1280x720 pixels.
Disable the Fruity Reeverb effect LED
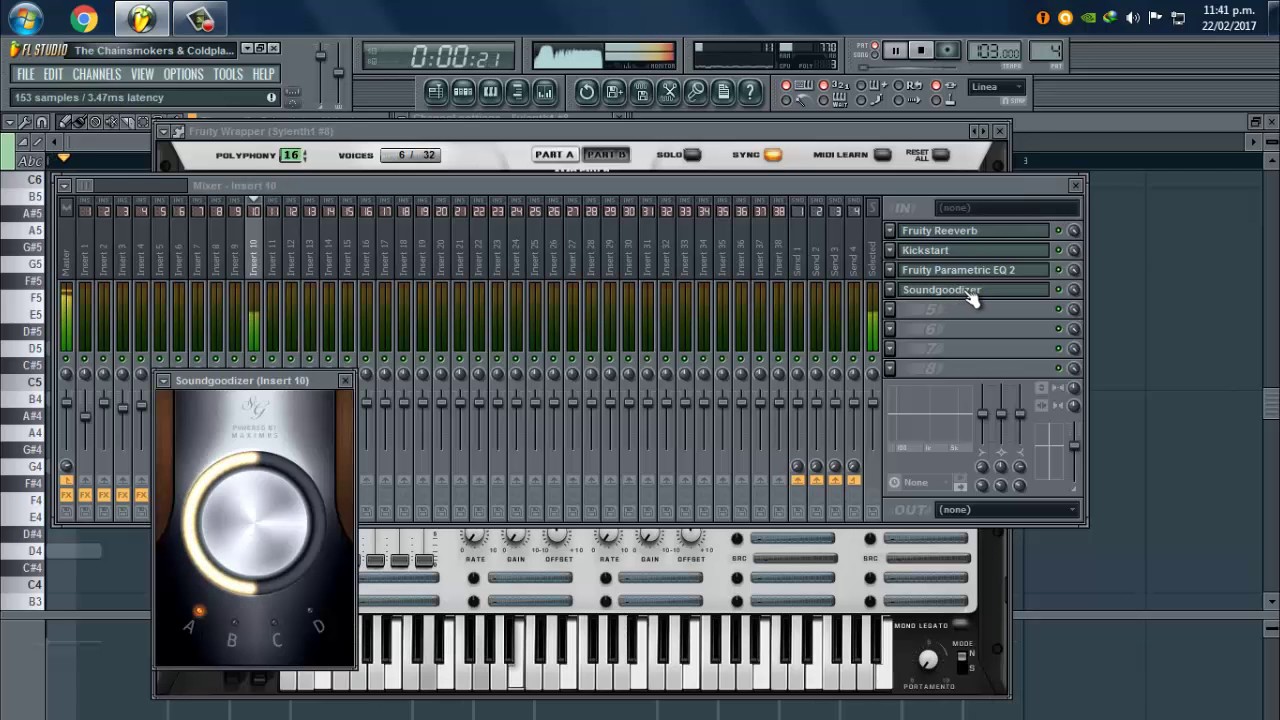point(1058,231)
